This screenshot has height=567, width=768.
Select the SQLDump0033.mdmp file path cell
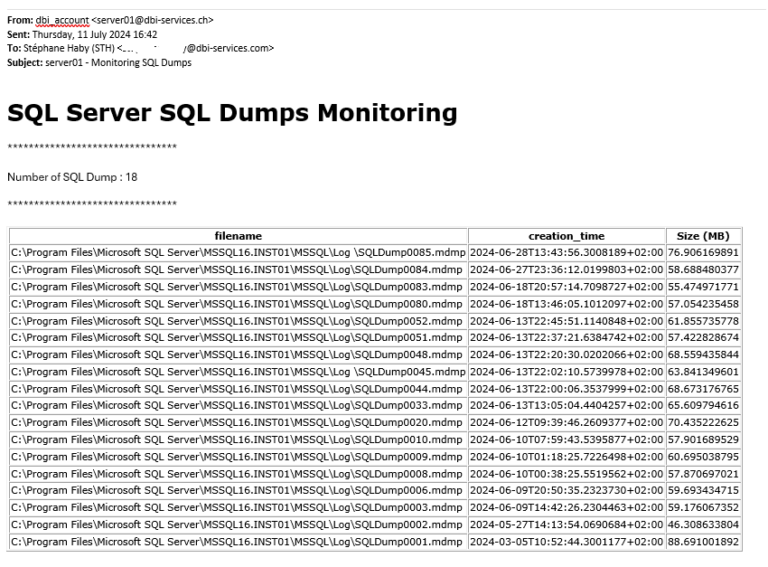[237, 405]
